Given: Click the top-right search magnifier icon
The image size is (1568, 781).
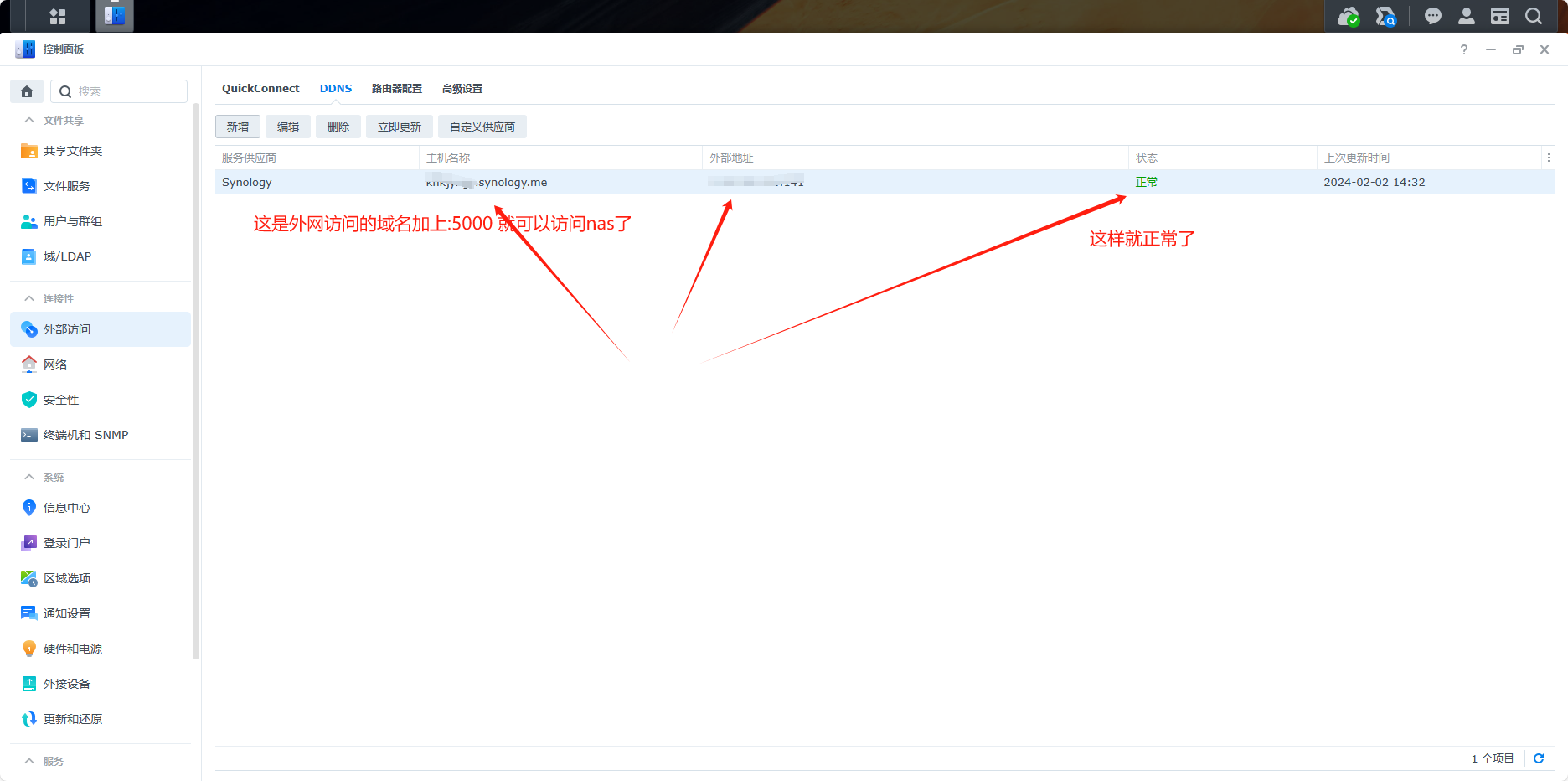Looking at the screenshot, I should [1533, 16].
